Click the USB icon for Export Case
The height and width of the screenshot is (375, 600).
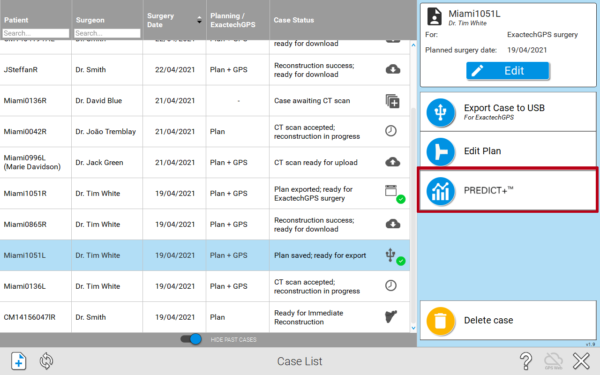(x=440, y=112)
